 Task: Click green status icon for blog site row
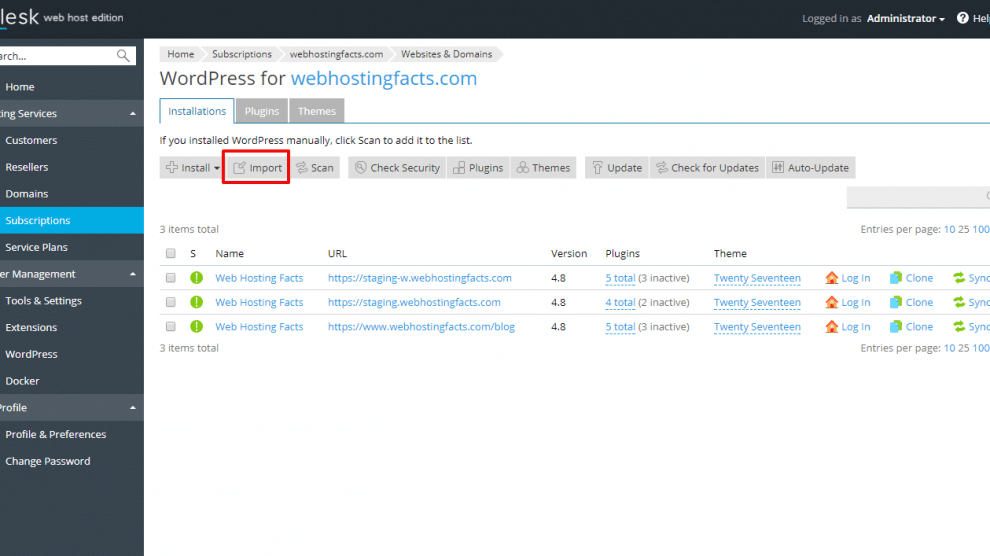pos(196,326)
